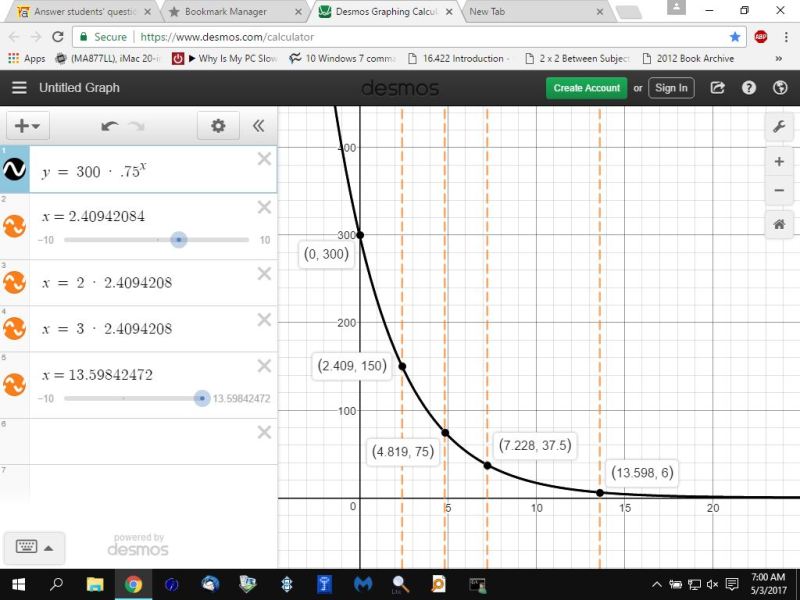Screen dimensions: 800x600
Task: Click the 10 upper bound of first slider
Action: click(265, 240)
